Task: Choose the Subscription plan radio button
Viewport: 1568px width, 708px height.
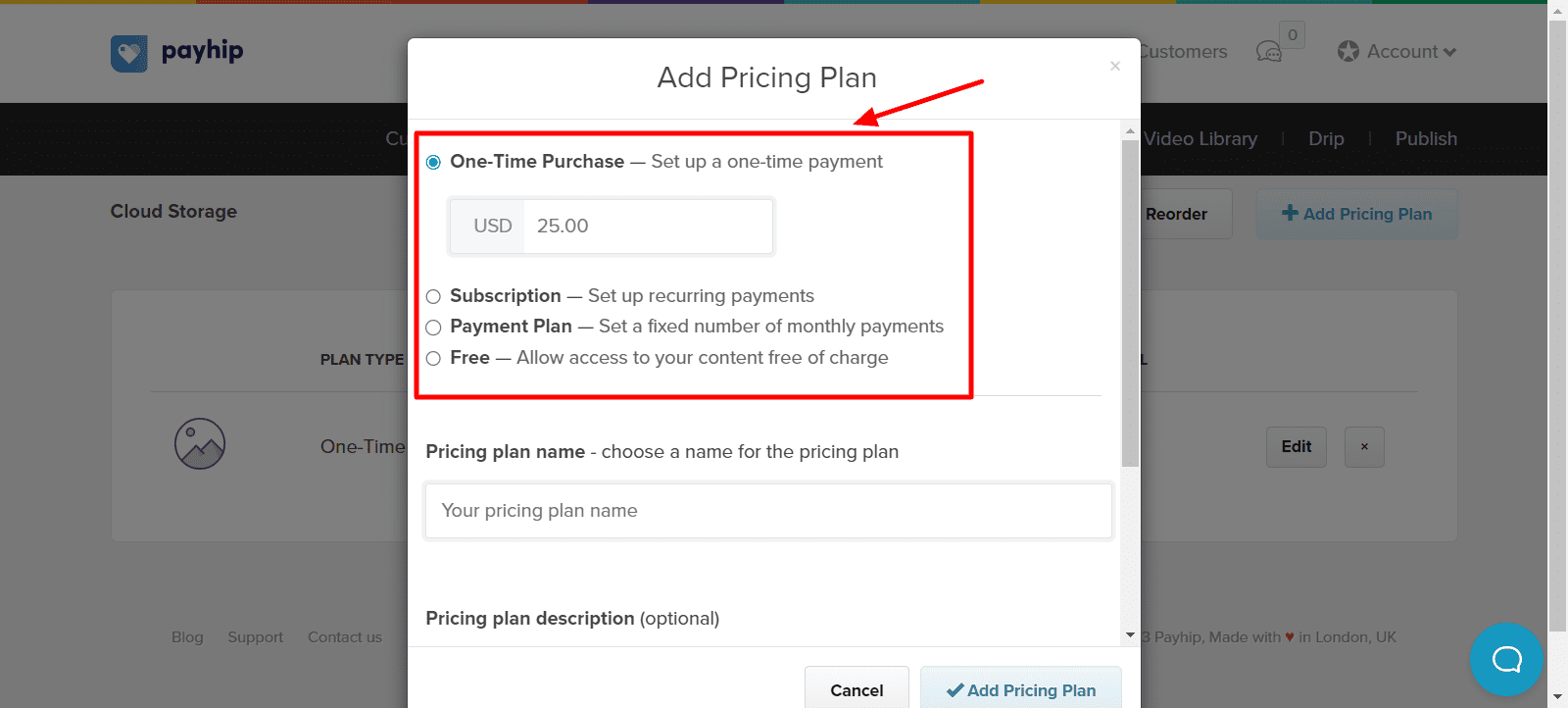Action: (434, 297)
